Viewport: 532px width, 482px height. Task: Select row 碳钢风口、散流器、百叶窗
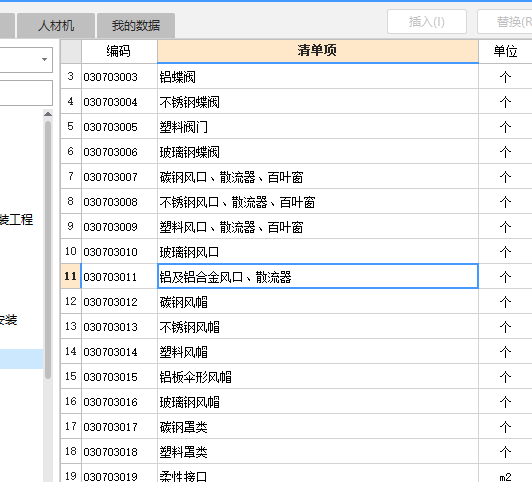coord(318,177)
